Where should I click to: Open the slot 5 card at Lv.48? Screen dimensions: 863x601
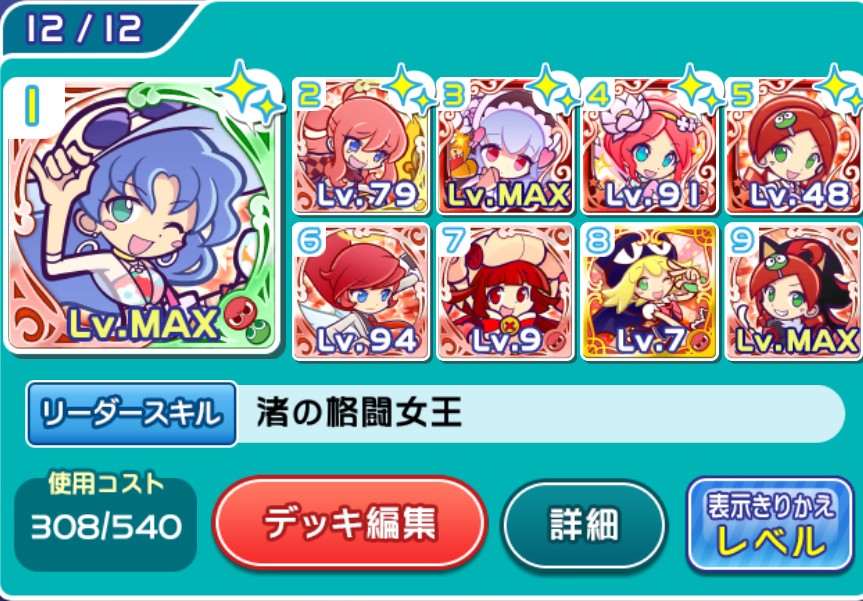click(794, 146)
